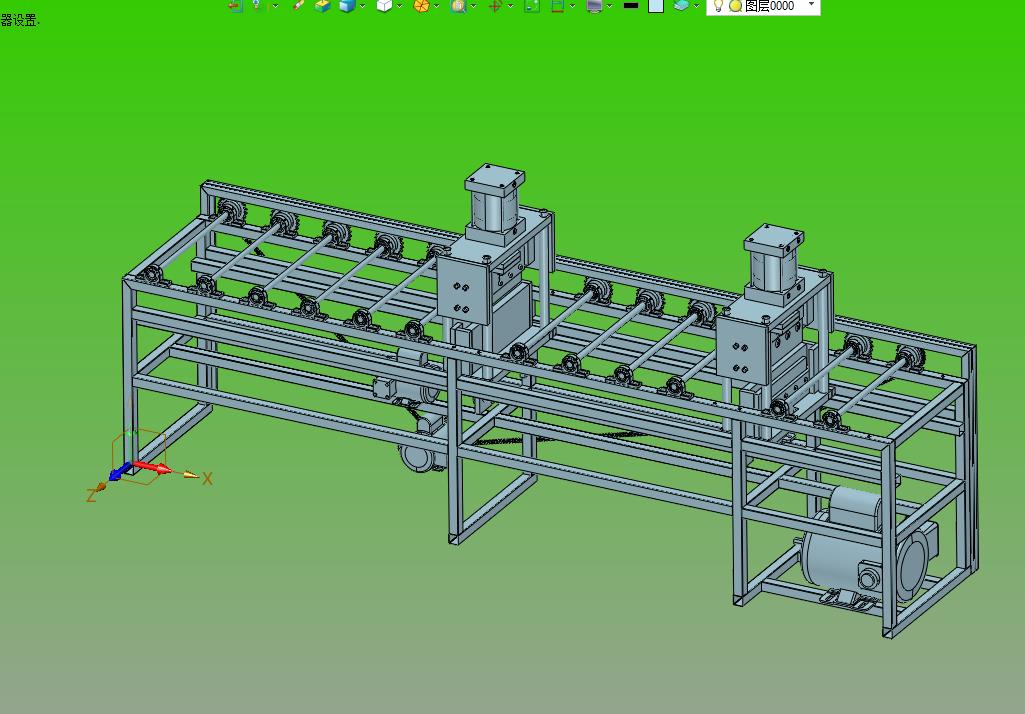The height and width of the screenshot is (714, 1025).
Task: Click the stacked layers icon
Action: pos(681,5)
